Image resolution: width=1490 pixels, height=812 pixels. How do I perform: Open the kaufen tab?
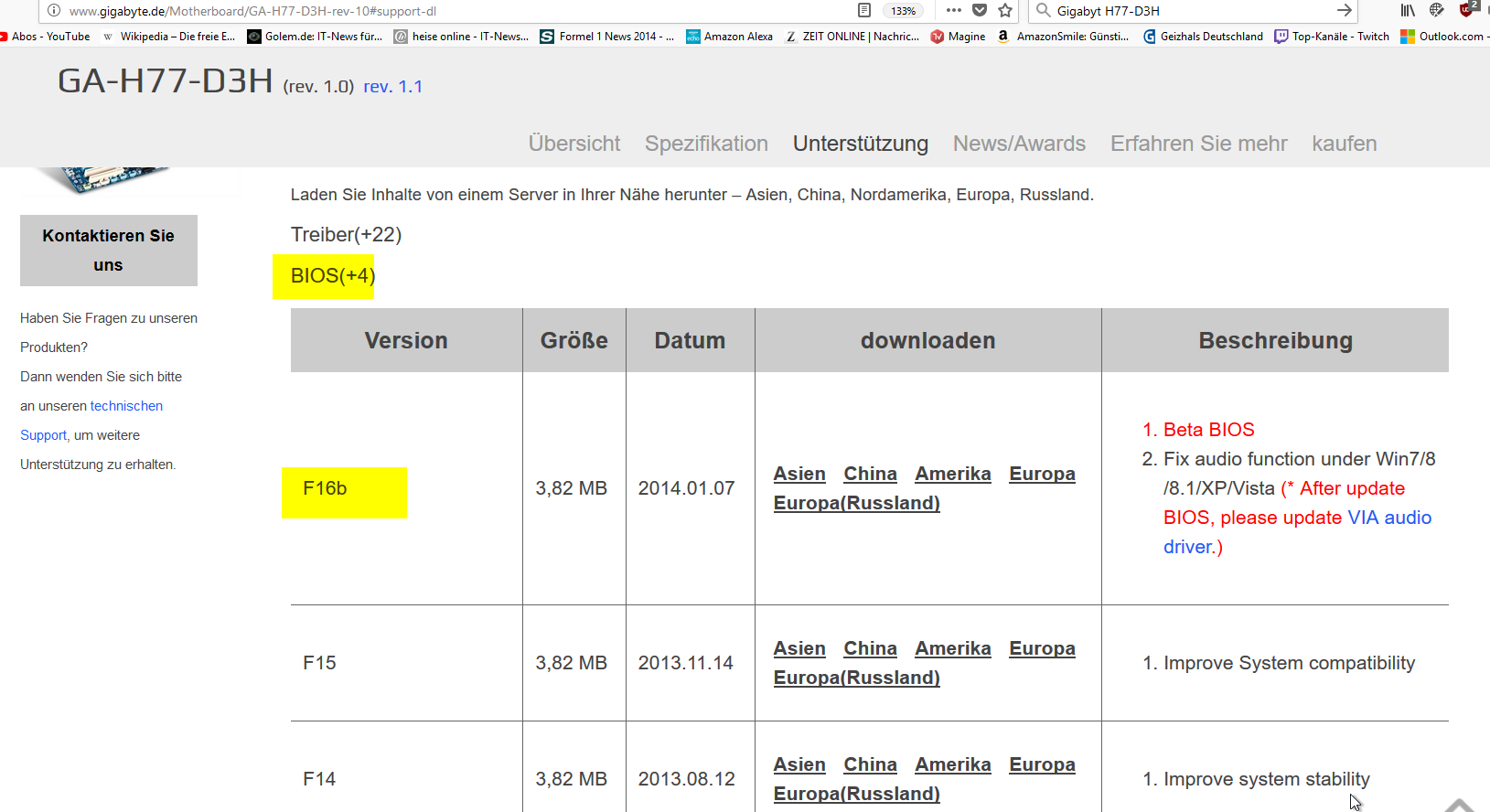coord(1345,144)
